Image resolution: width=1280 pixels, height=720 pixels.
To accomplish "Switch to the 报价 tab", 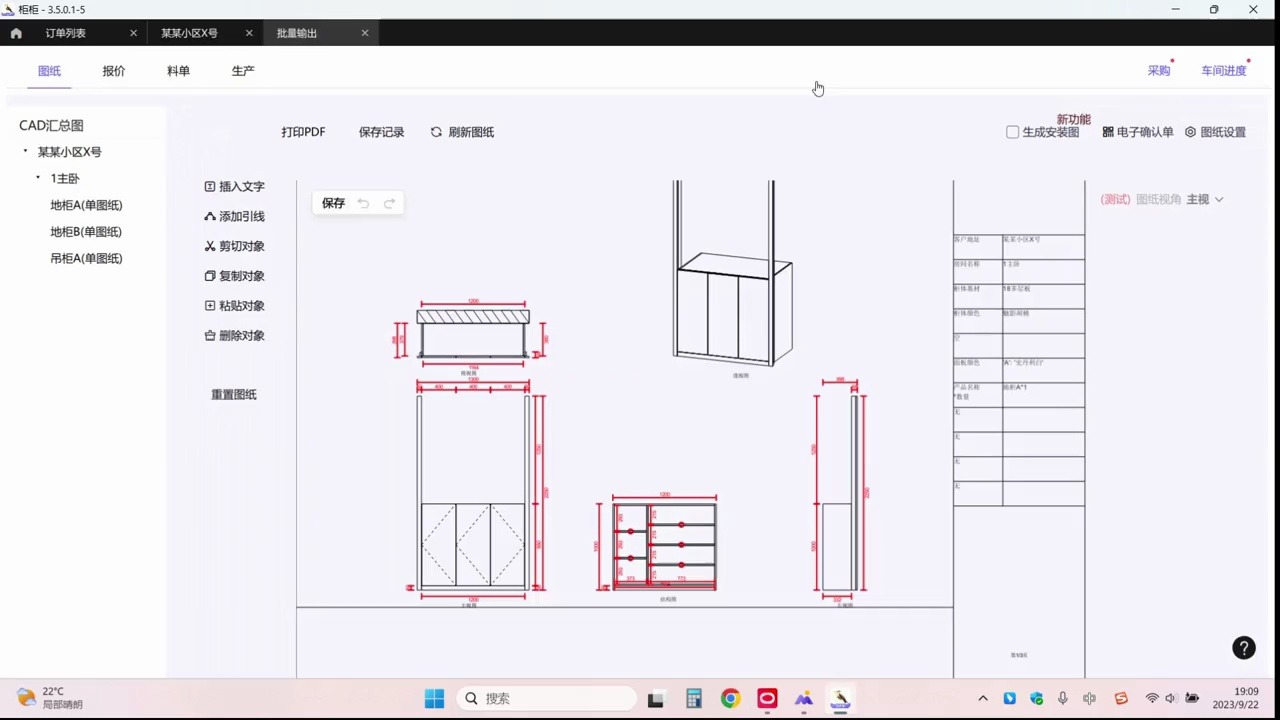I will tap(114, 71).
